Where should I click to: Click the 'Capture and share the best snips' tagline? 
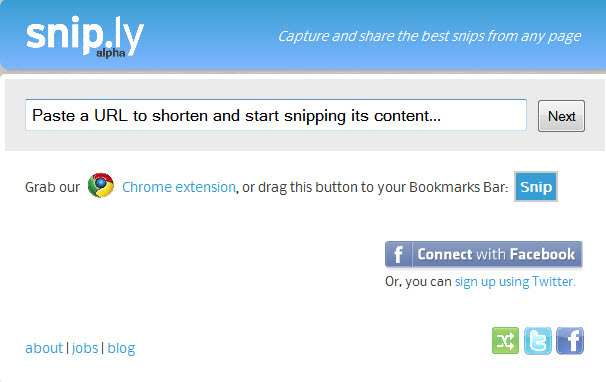[429, 36]
